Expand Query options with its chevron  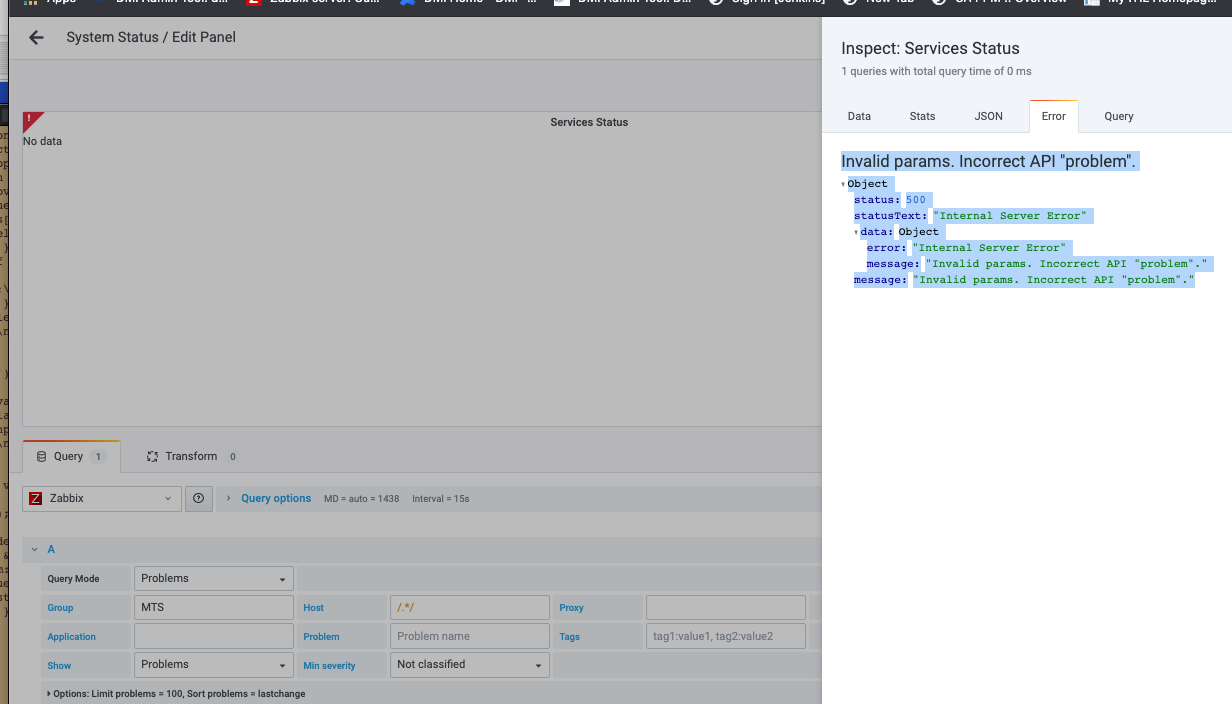click(229, 498)
